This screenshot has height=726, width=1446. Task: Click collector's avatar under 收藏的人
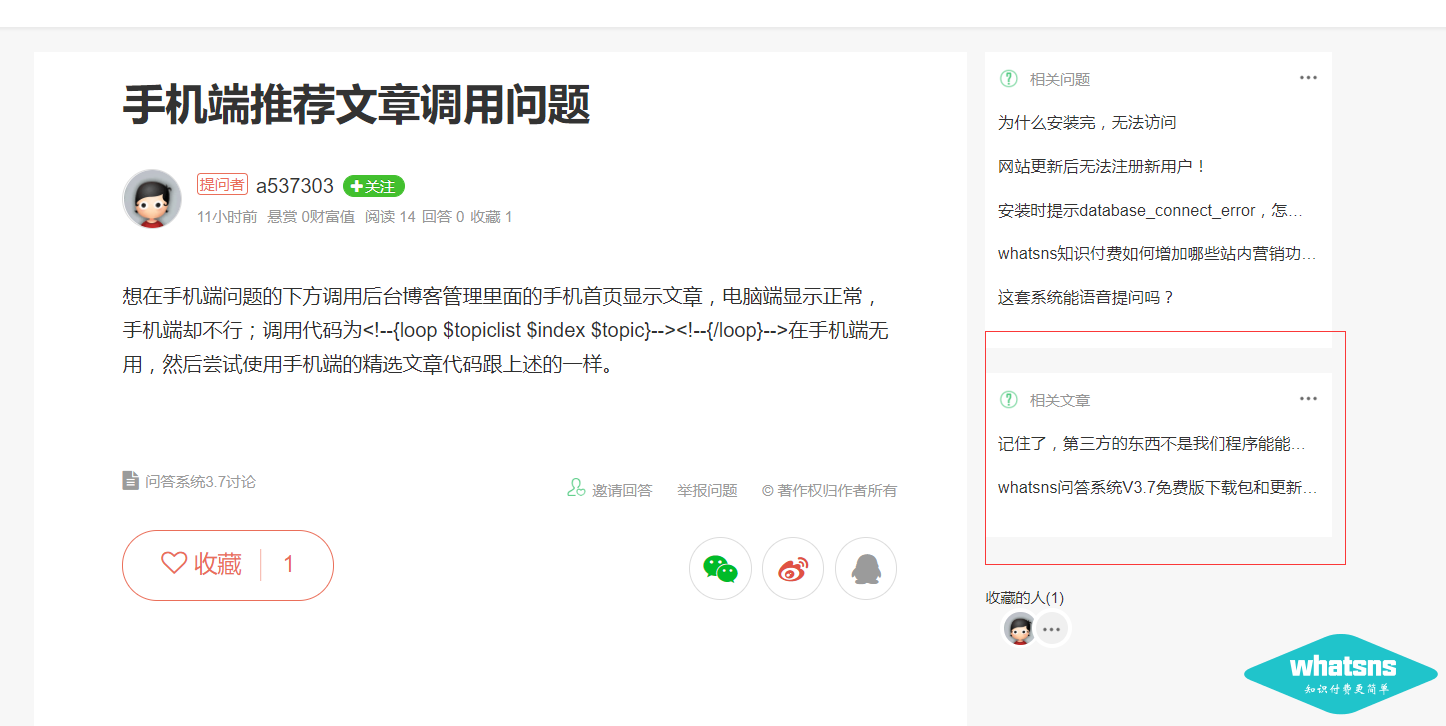click(x=1019, y=629)
